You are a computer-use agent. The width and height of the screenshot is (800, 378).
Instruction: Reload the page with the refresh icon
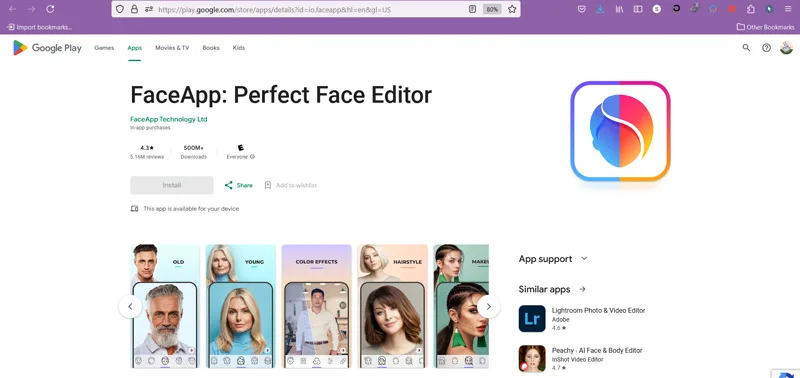(x=50, y=9)
